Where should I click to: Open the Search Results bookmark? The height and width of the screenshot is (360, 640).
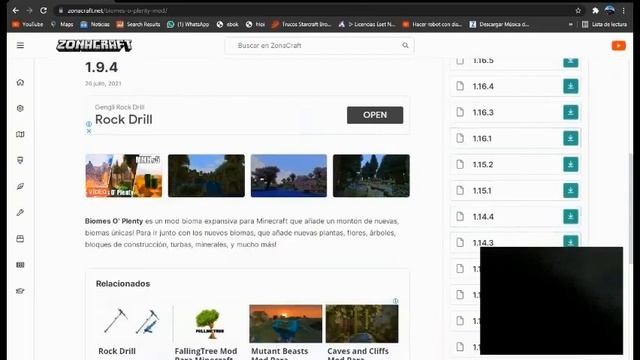click(x=138, y=24)
